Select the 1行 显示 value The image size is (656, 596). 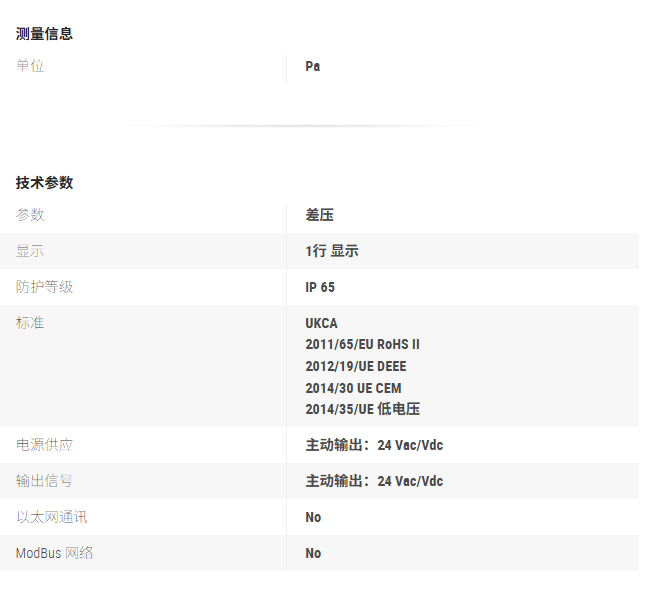(331, 251)
